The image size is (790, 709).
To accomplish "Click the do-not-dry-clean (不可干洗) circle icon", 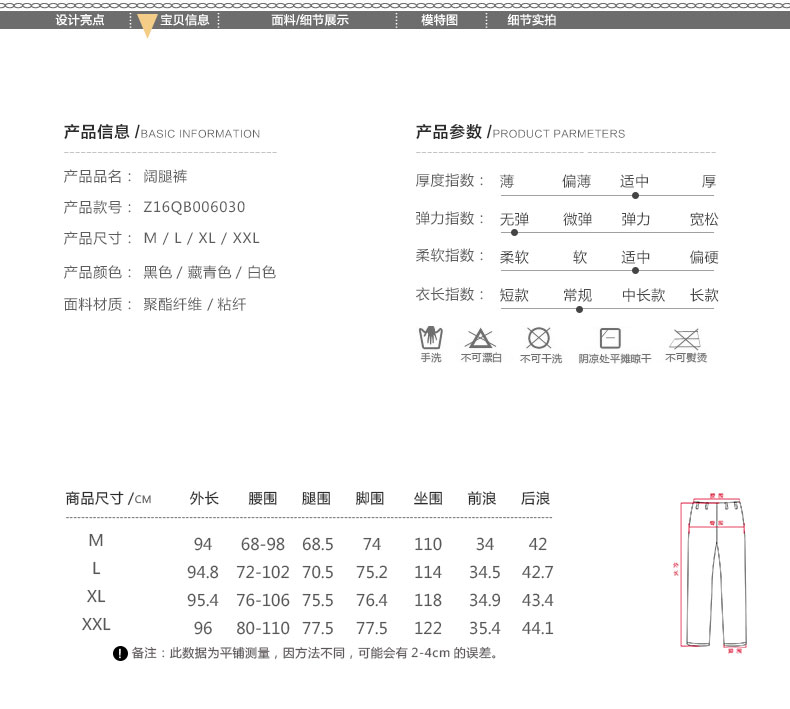I will click(x=539, y=337).
